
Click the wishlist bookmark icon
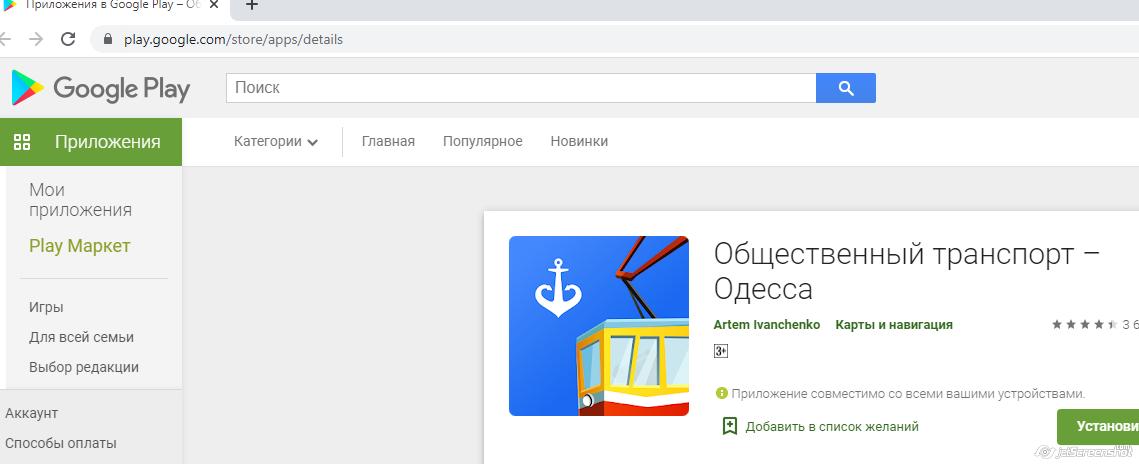[x=730, y=426]
